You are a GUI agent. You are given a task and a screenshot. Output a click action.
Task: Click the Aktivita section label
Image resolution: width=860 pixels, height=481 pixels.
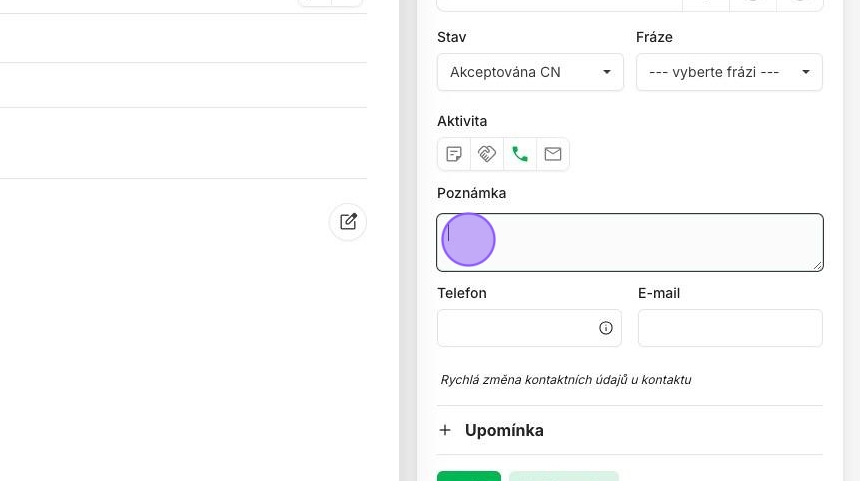point(462,121)
